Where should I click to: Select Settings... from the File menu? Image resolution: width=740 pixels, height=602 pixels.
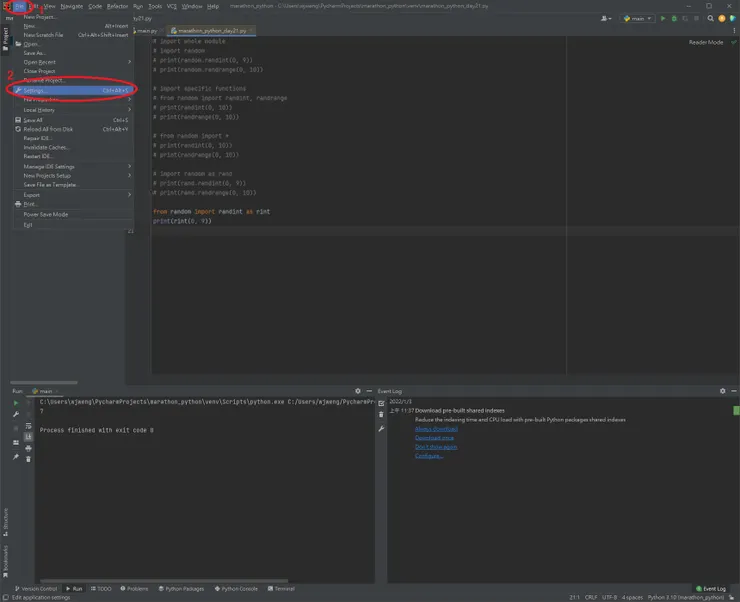(x=35, y=90)
